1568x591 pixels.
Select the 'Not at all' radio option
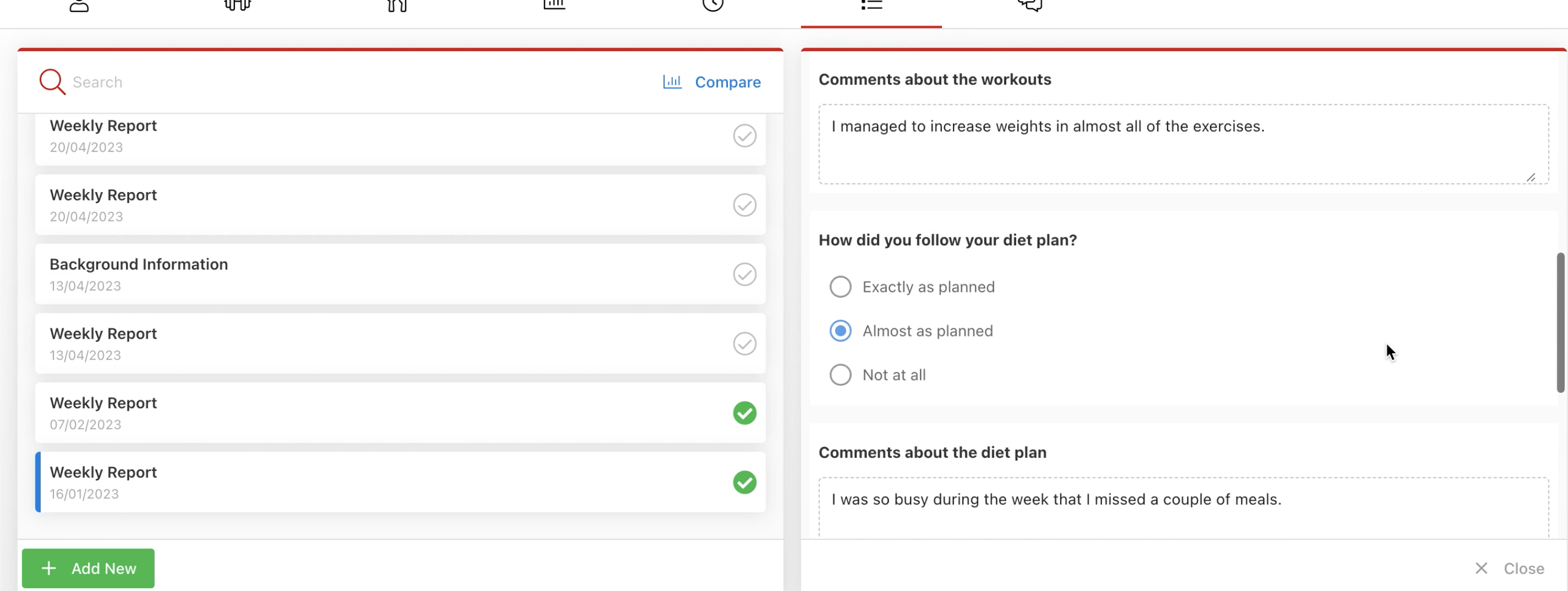[840, 374]
